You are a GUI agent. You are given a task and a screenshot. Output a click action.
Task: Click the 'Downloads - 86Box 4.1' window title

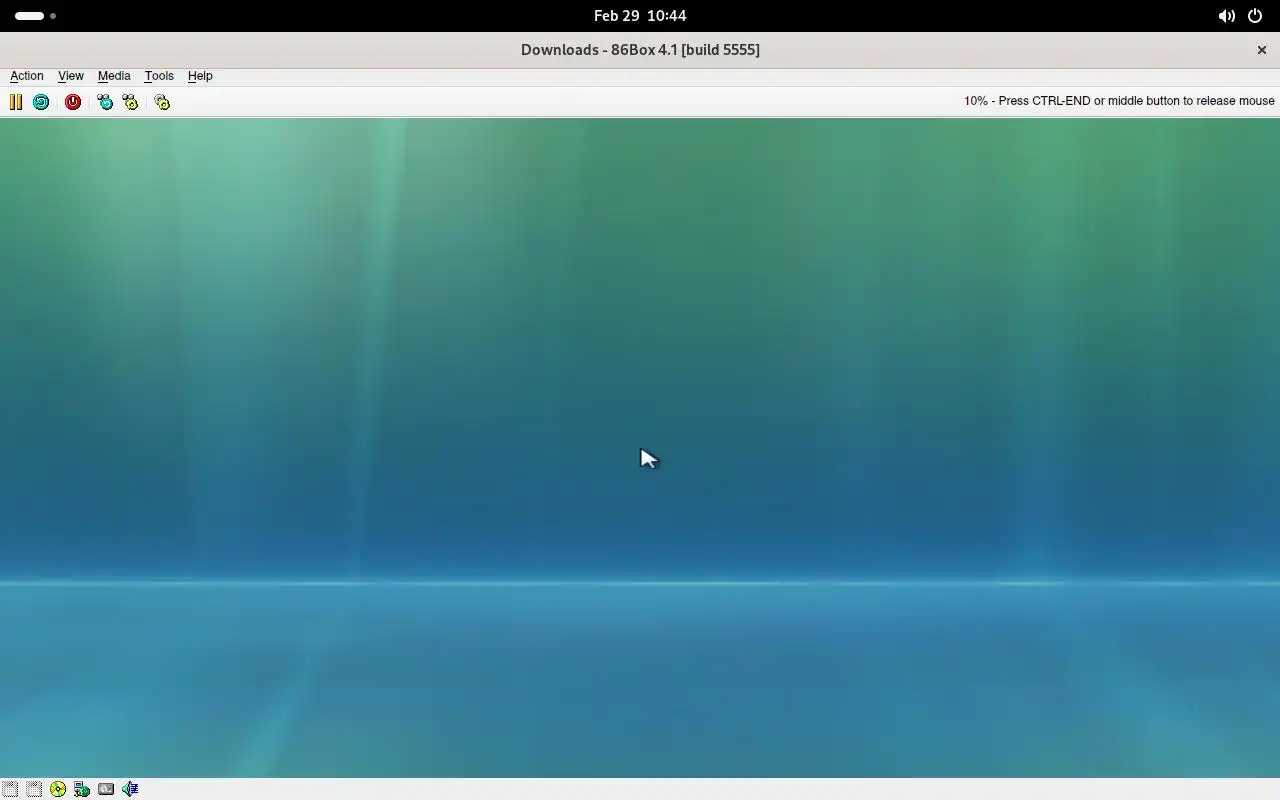(x=640, y=50)
